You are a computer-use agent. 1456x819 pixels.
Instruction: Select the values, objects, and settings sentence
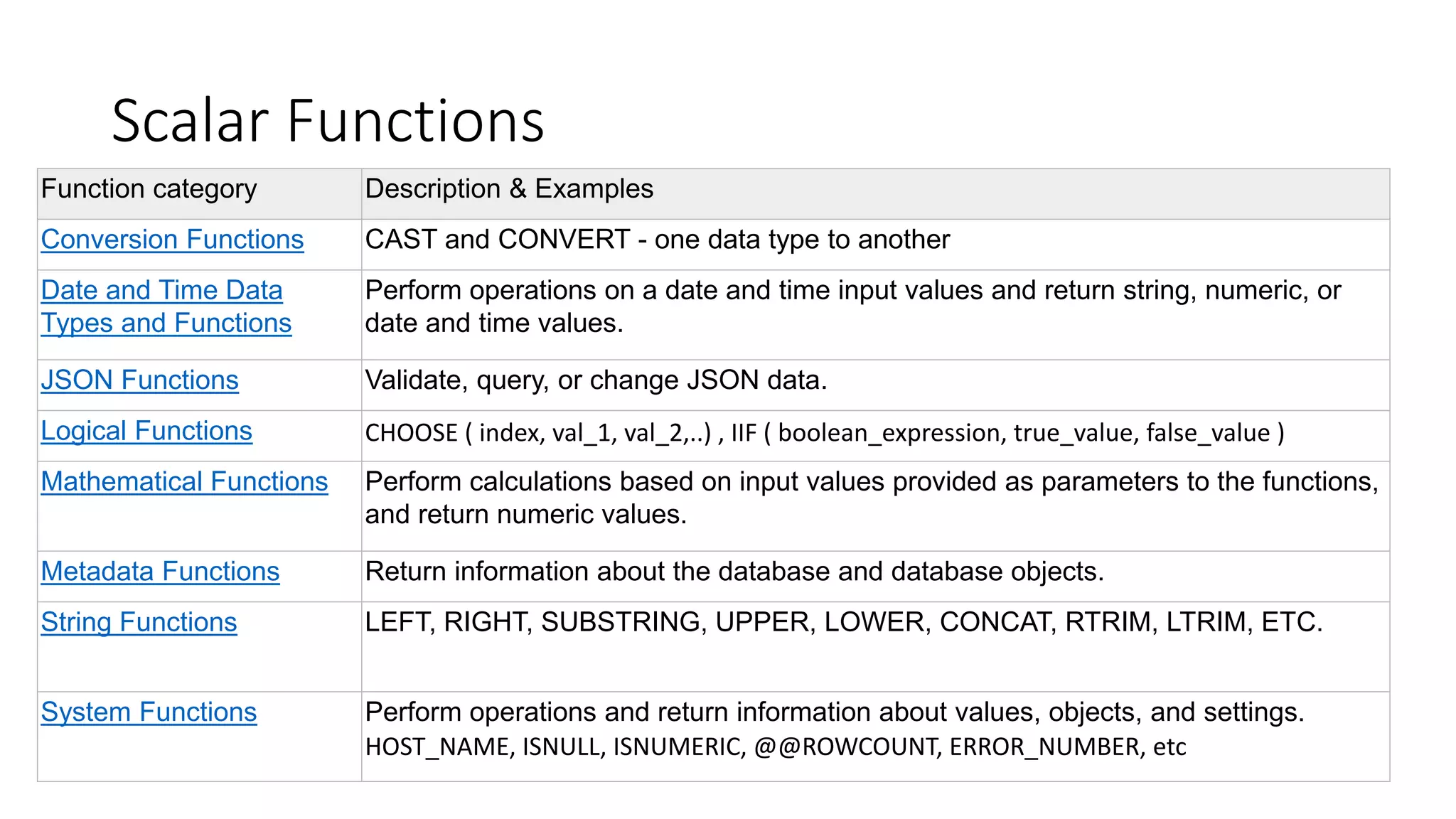835,712
